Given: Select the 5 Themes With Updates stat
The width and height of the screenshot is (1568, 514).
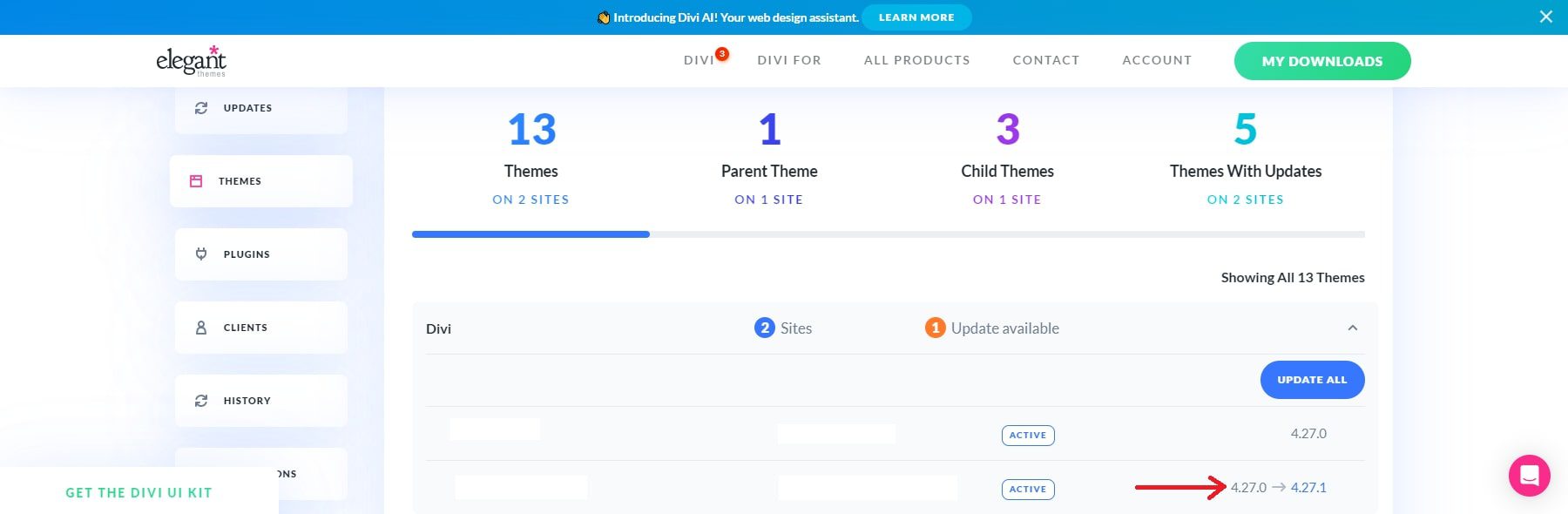Looking at the screenshot, I should pos(1246,158).
